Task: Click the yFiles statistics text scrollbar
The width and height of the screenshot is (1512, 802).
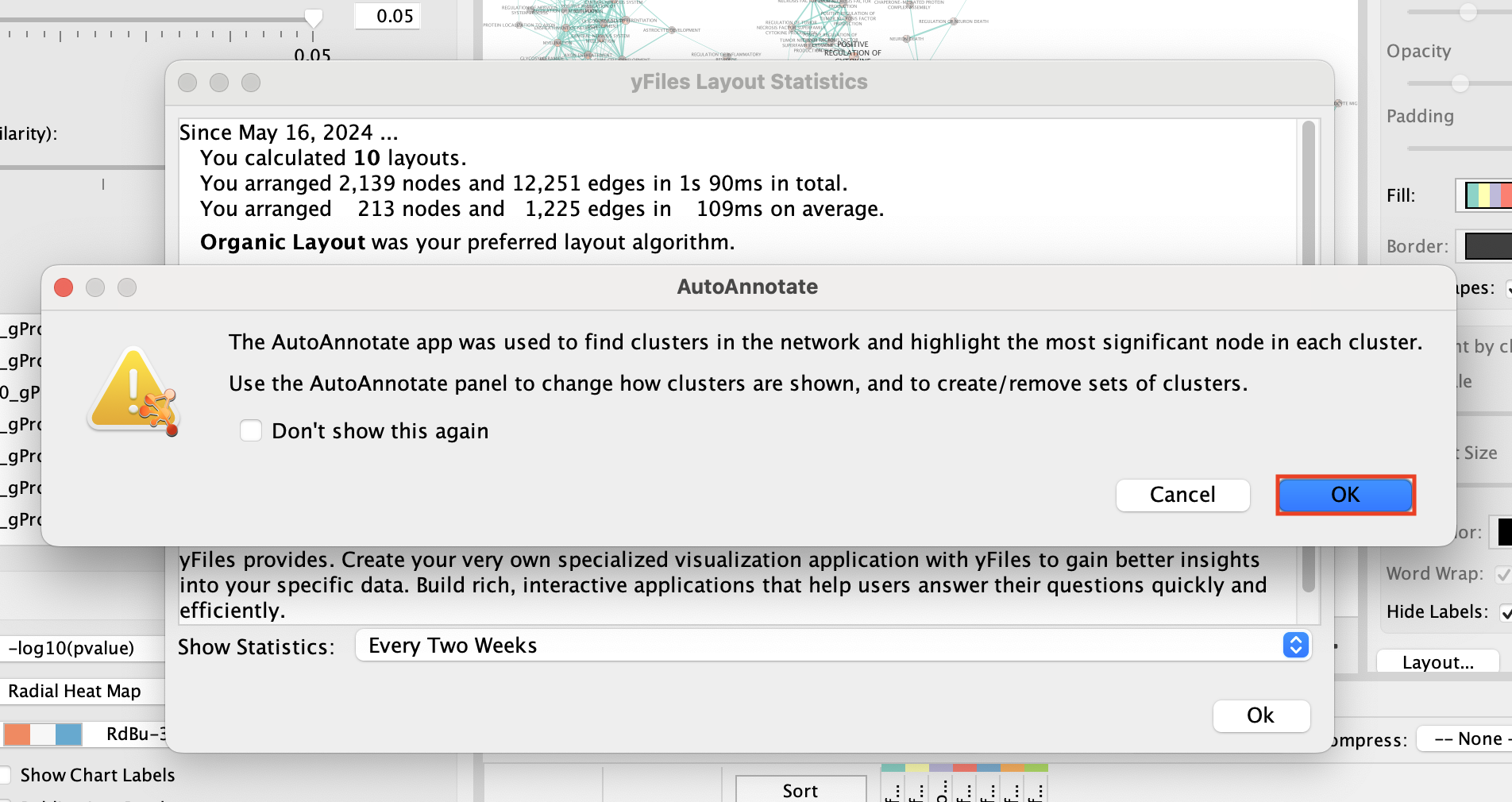Action: [1308, 191]
